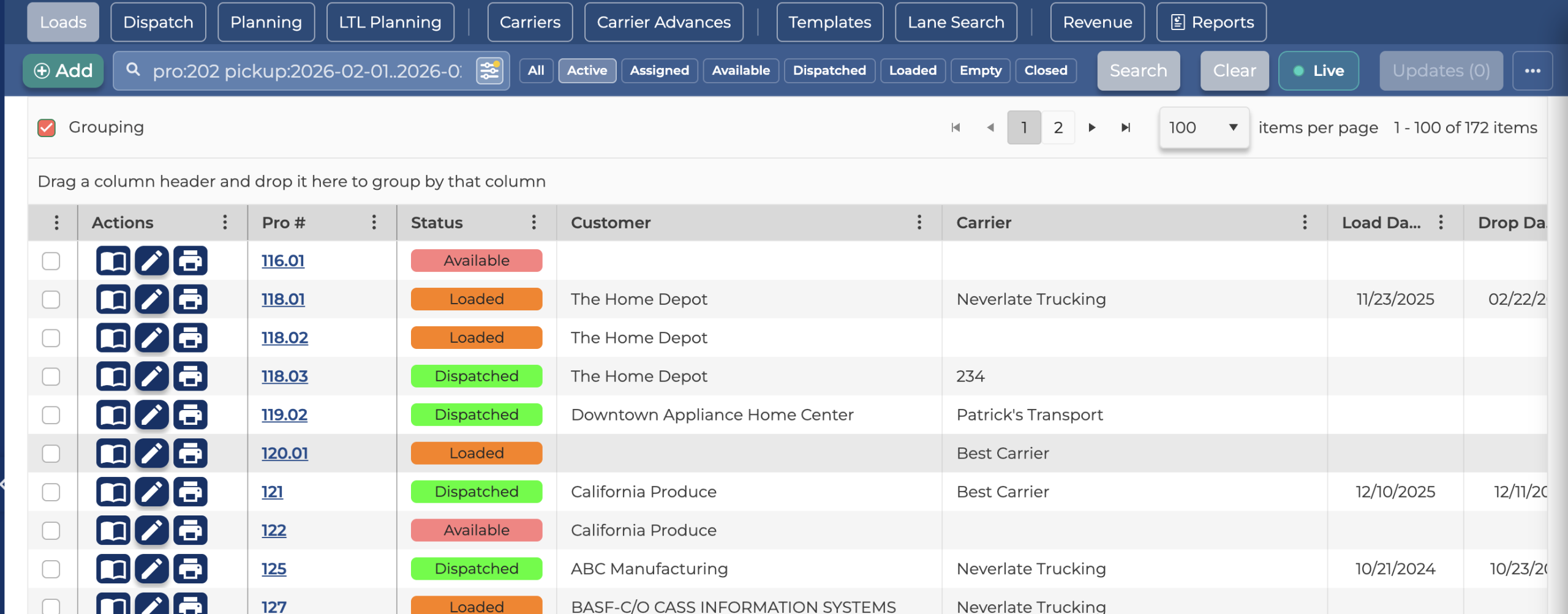Open the advanced search filter sliders icon
Screen dimensions: 1568x614
pyautogui.click(x=489, y=71)
